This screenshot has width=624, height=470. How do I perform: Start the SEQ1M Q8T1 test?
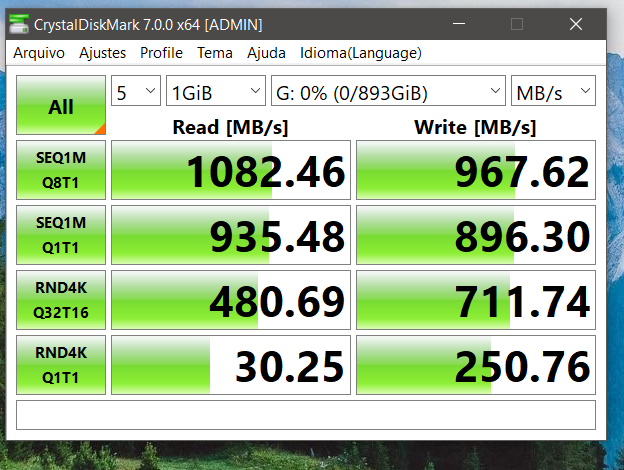pyautogui.click(x=61, y=170)
